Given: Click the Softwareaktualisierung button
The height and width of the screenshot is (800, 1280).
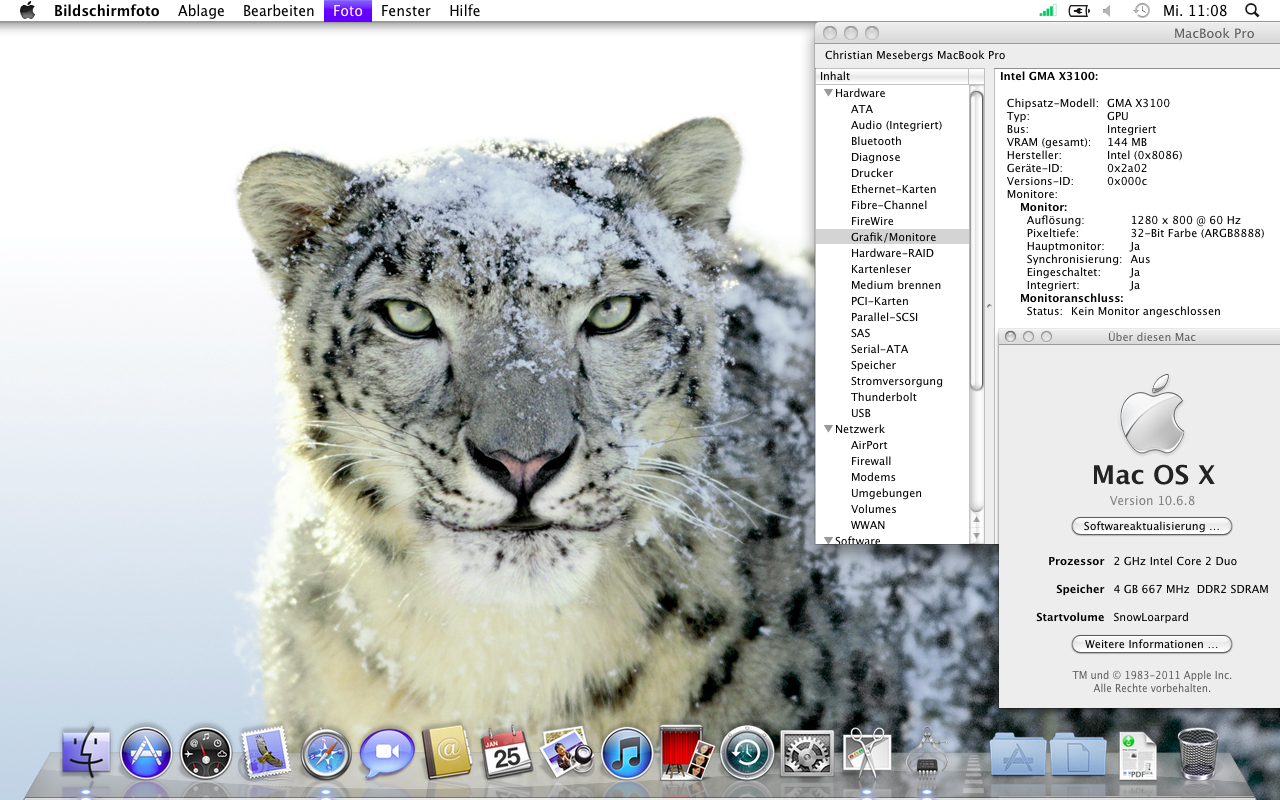Looking at the screenshot, I should pyautogui.click(x=1151, y=526).
